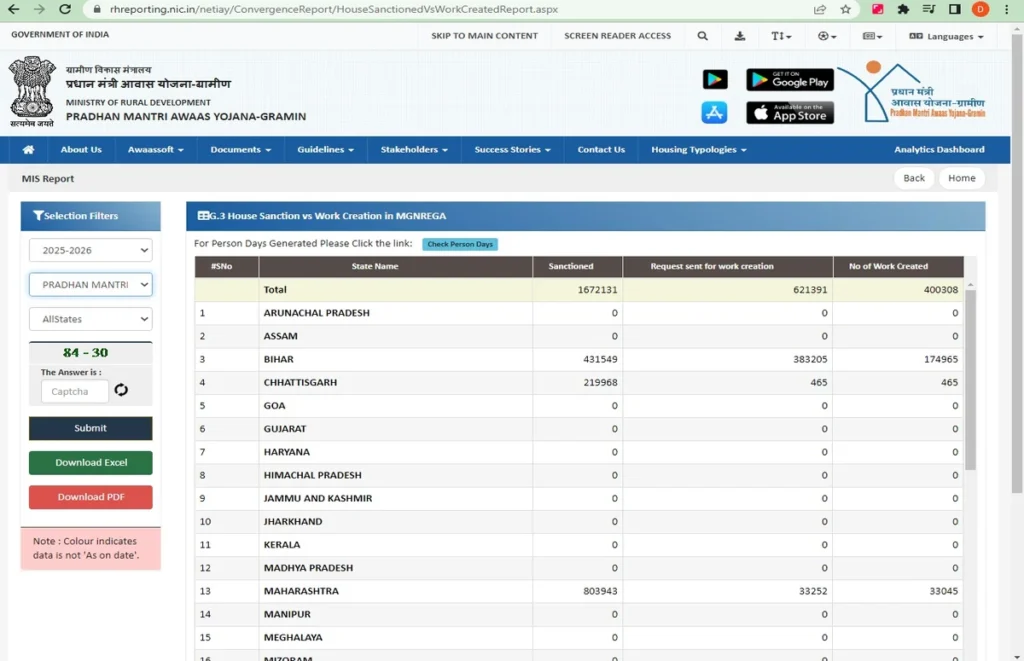Click the download icon in top bar
The height and width of the screenshot is (661, 1024).
coord(740,36)
